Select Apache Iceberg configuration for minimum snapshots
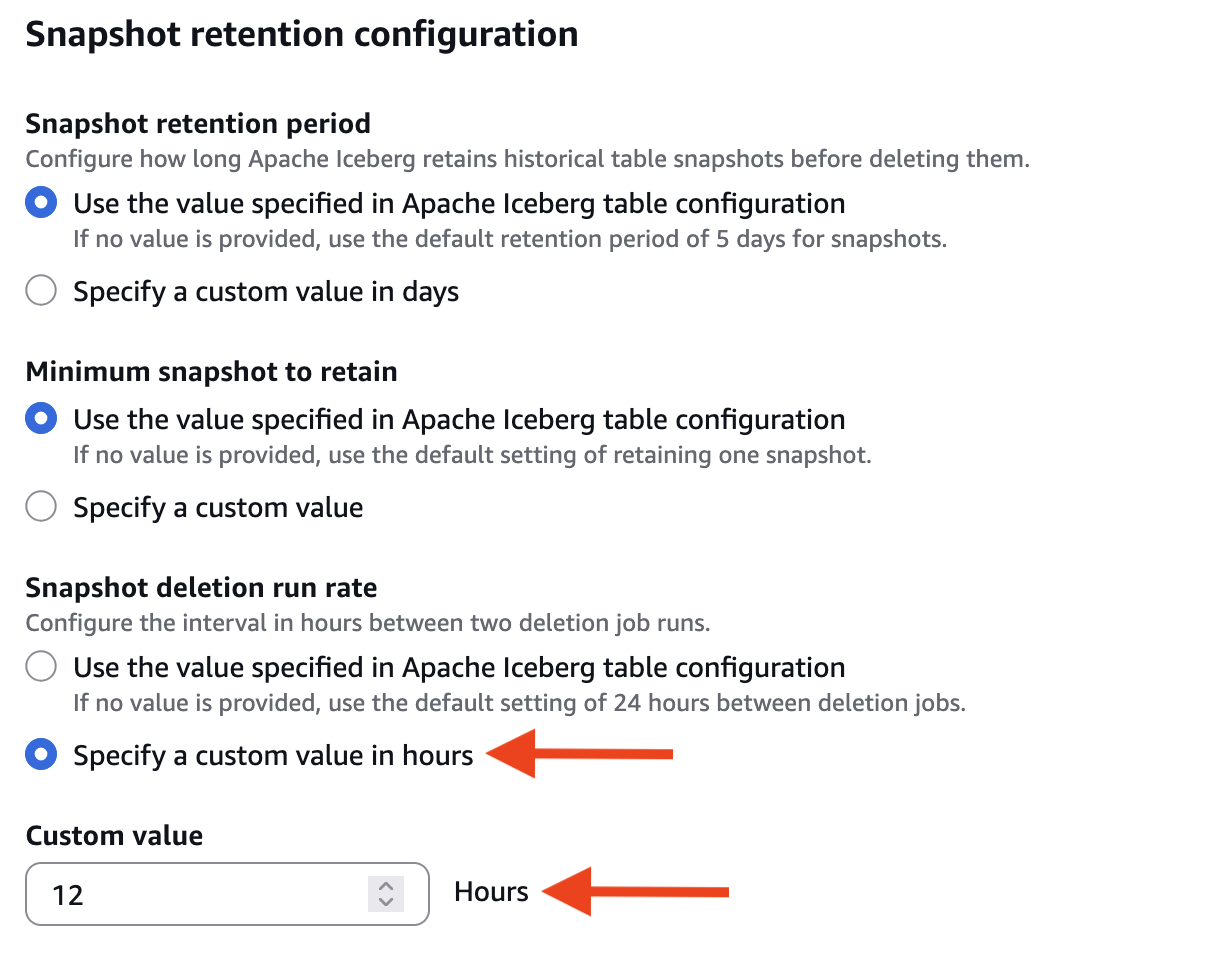The image size is (1222, 964). click(41, 418)
